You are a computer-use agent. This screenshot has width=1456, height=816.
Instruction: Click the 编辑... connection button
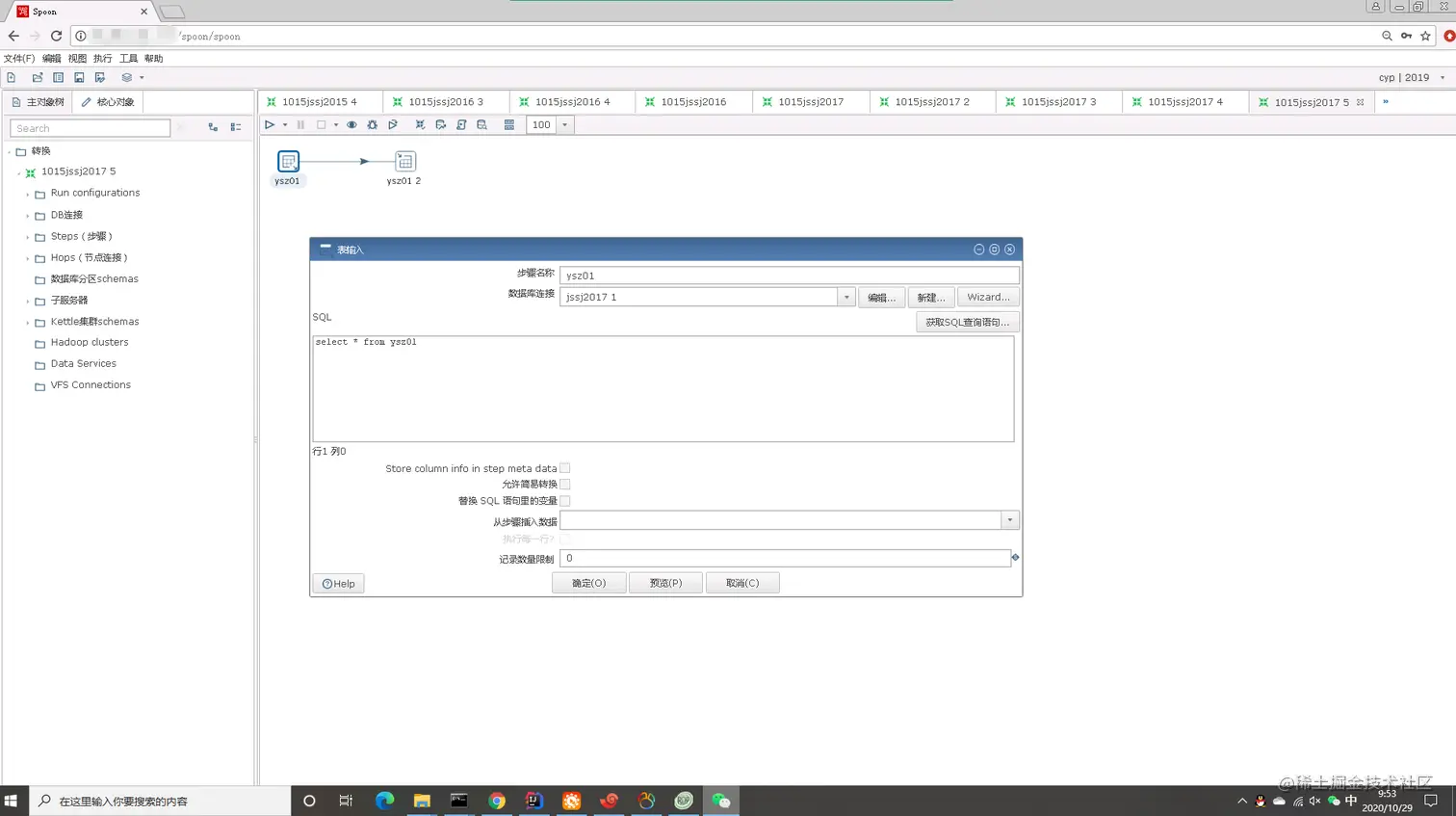881,297
